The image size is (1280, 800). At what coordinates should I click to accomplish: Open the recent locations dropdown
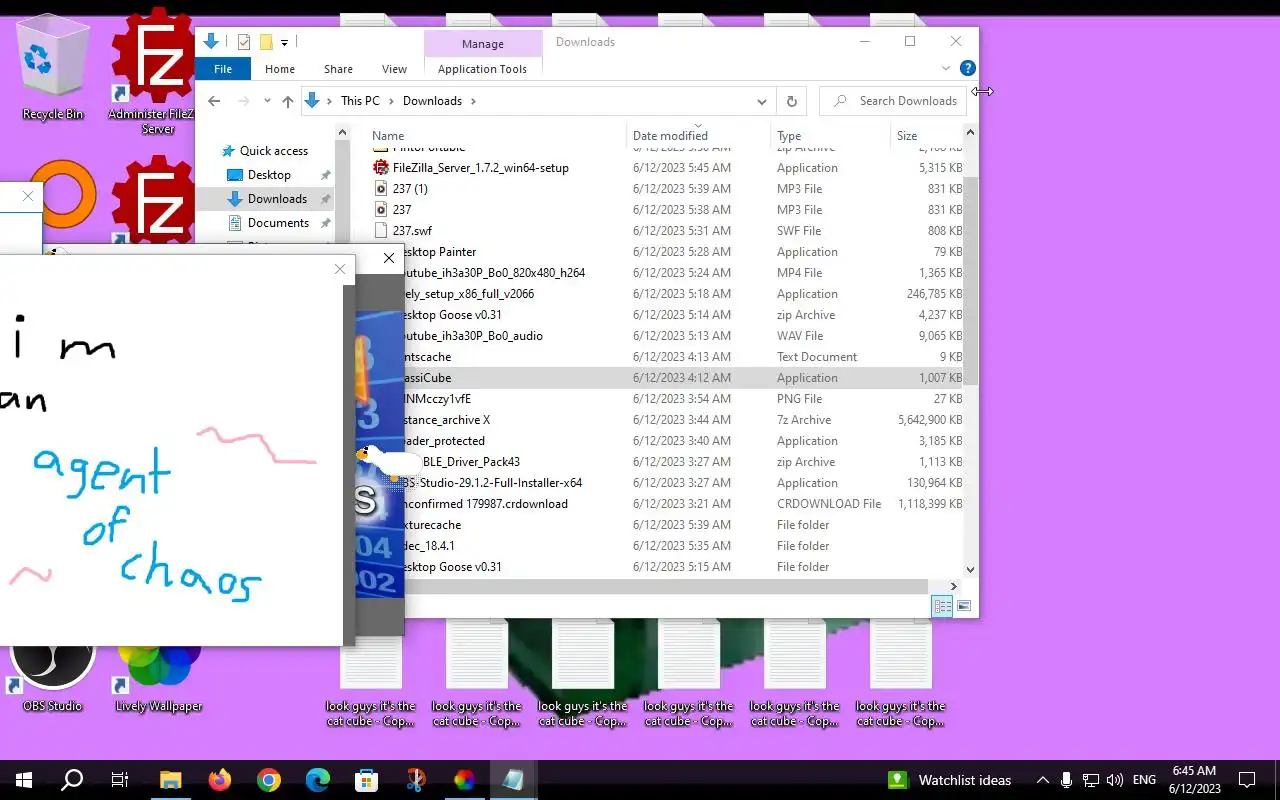267,101
